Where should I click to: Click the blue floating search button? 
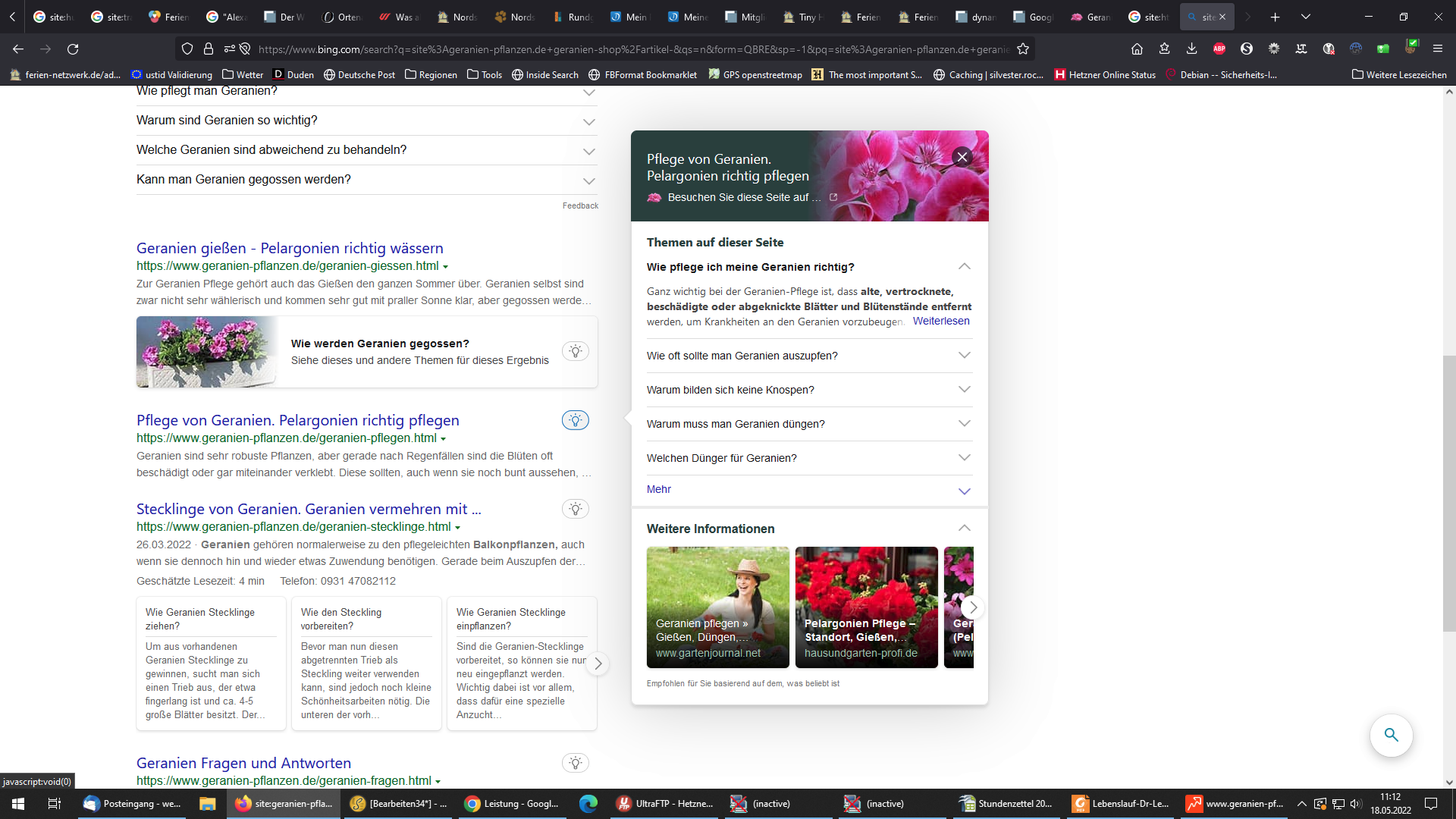[1391, 735]
